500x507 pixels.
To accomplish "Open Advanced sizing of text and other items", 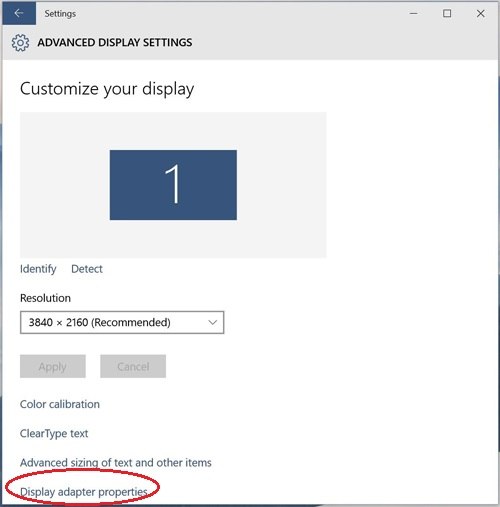I will click(116, 463).
